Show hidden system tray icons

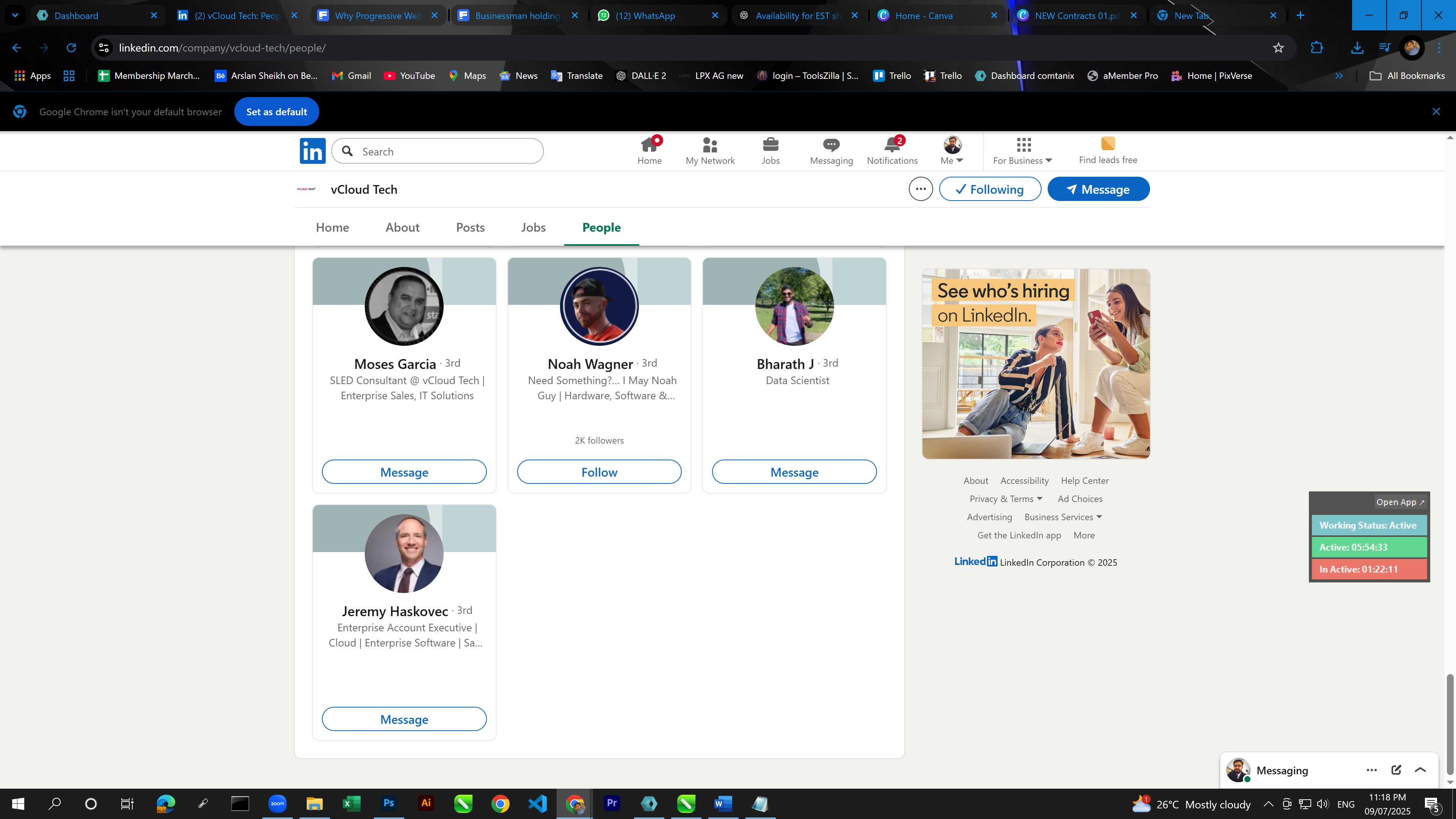tap(1268, 804)
